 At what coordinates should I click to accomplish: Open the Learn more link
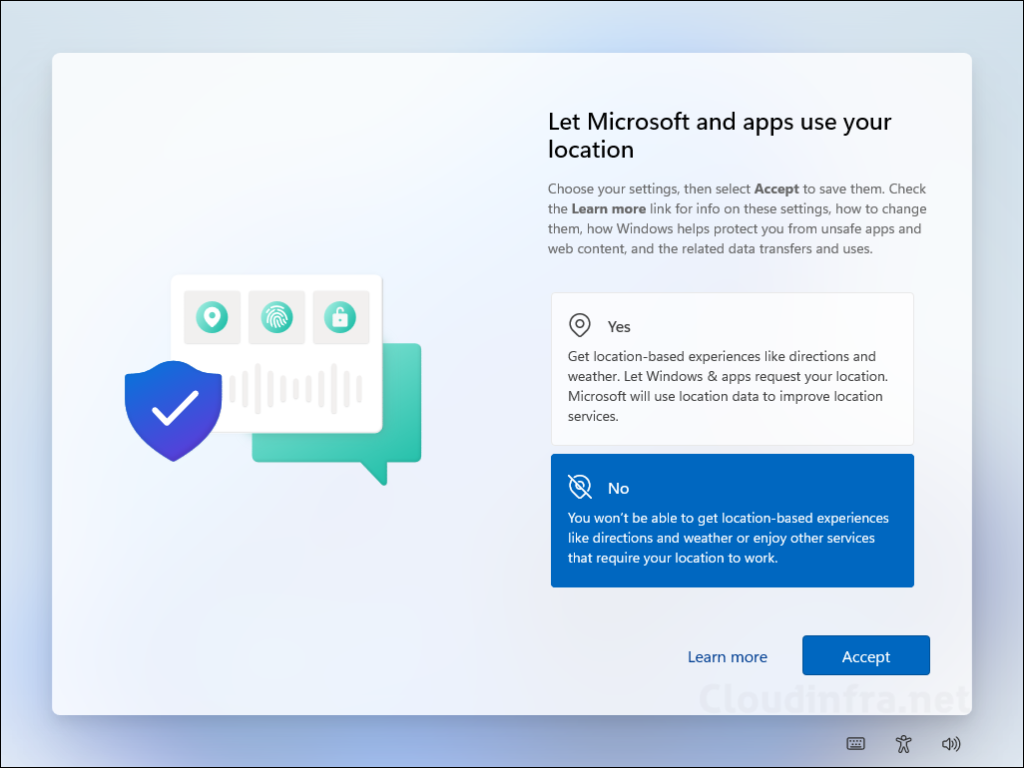coord(727,657)
